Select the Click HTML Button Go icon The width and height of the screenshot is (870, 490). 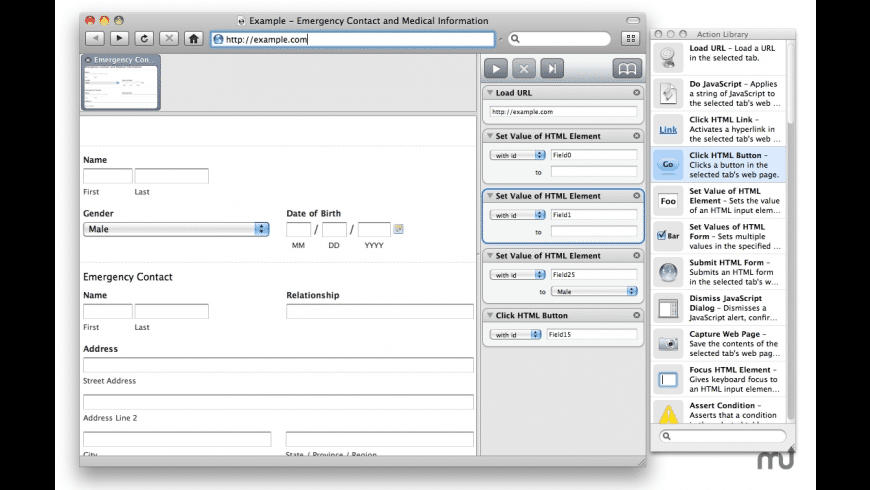click(x=668, y=164)
